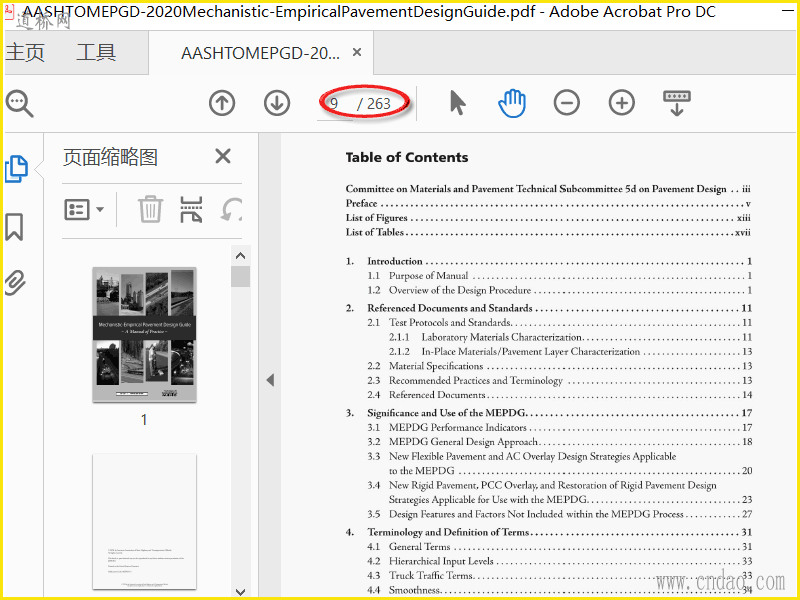Switch to the 工具 tools tab
Image resolution: width=800 pixels, height=600 pixels.
(96, 52)
